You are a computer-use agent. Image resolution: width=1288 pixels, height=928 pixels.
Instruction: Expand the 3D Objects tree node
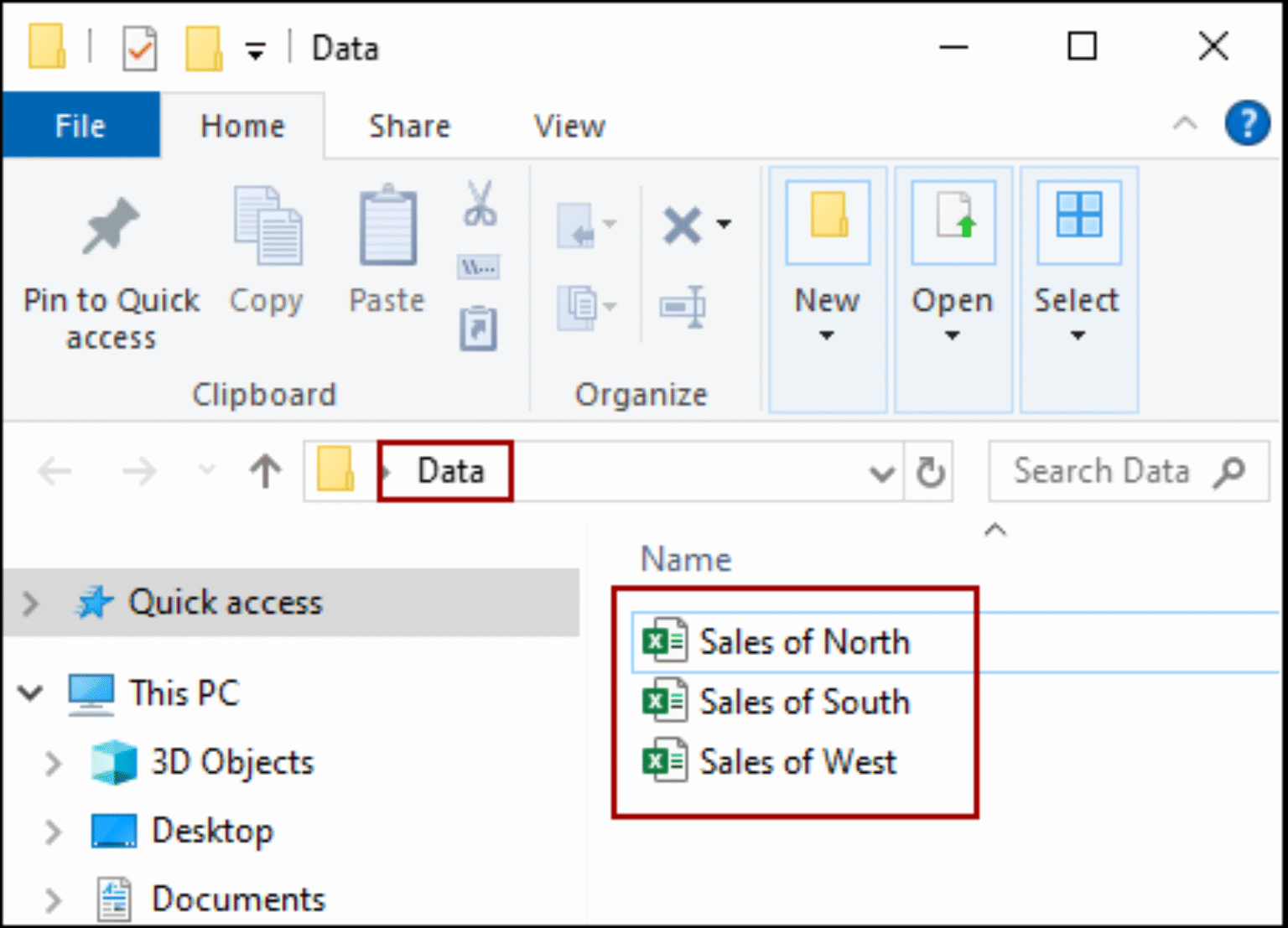coord(53,764)
